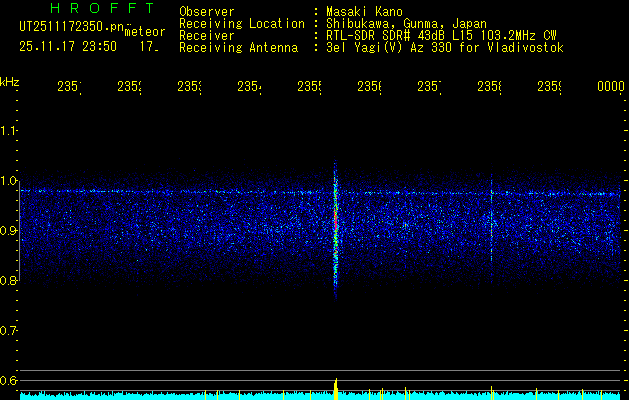Click the 0.6 frequency axis label
The image size is (629, 400).
coord(8,380)
